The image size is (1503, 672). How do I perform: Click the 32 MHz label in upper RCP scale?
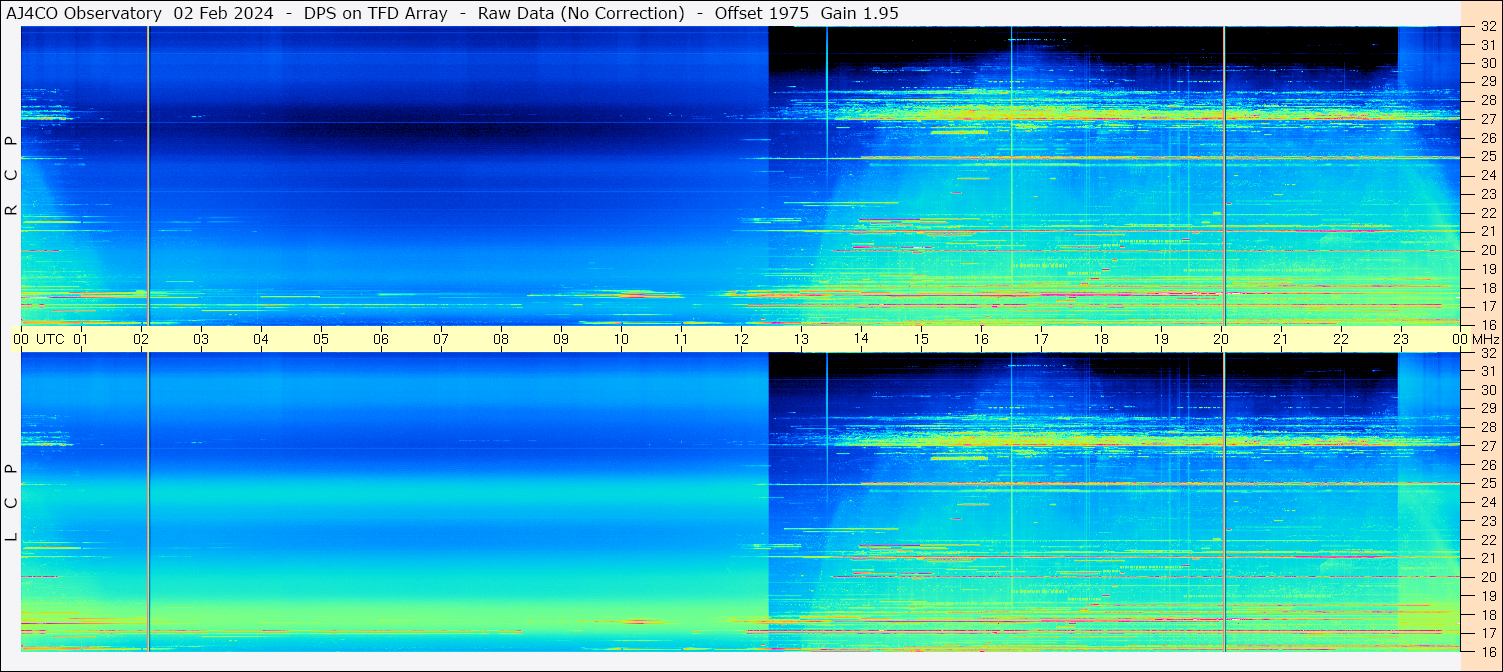click(x=1487, y=27)
